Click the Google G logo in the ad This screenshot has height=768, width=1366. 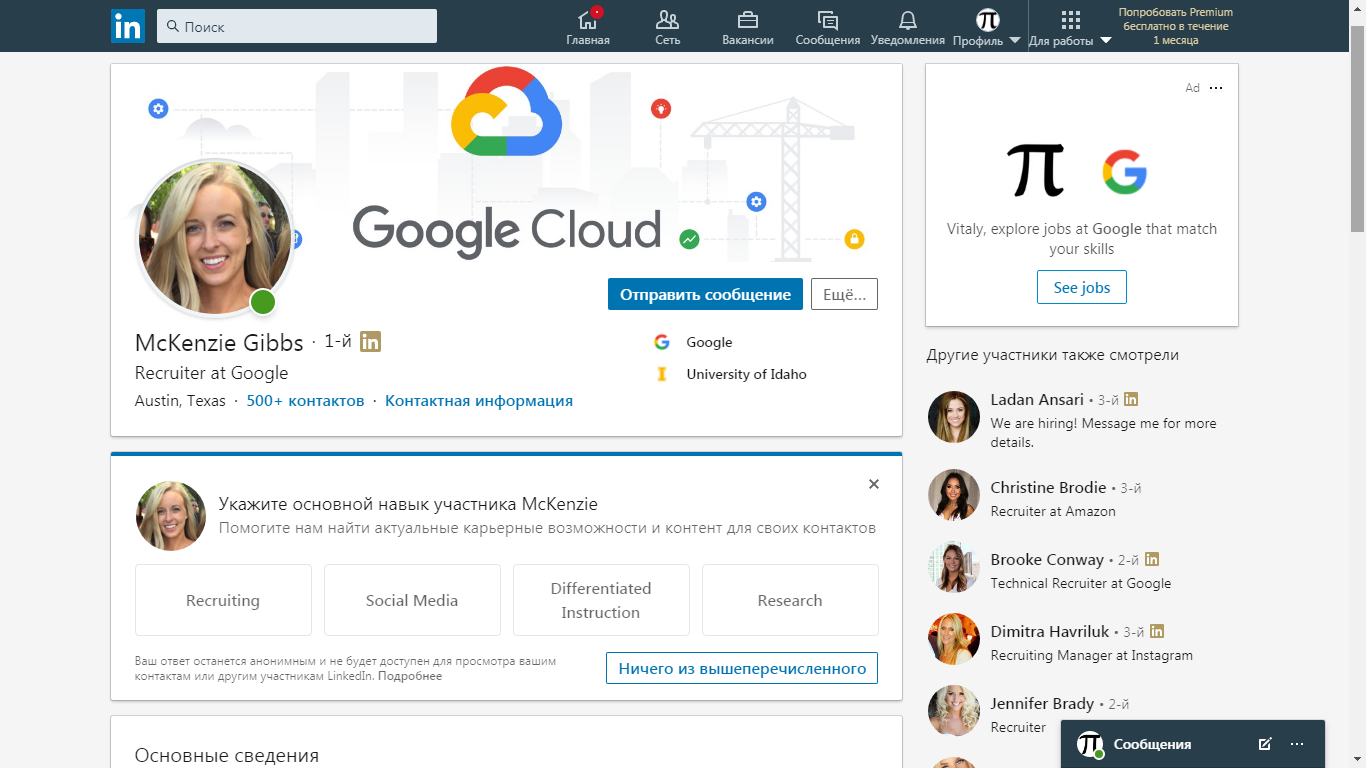pos(1124,172)
